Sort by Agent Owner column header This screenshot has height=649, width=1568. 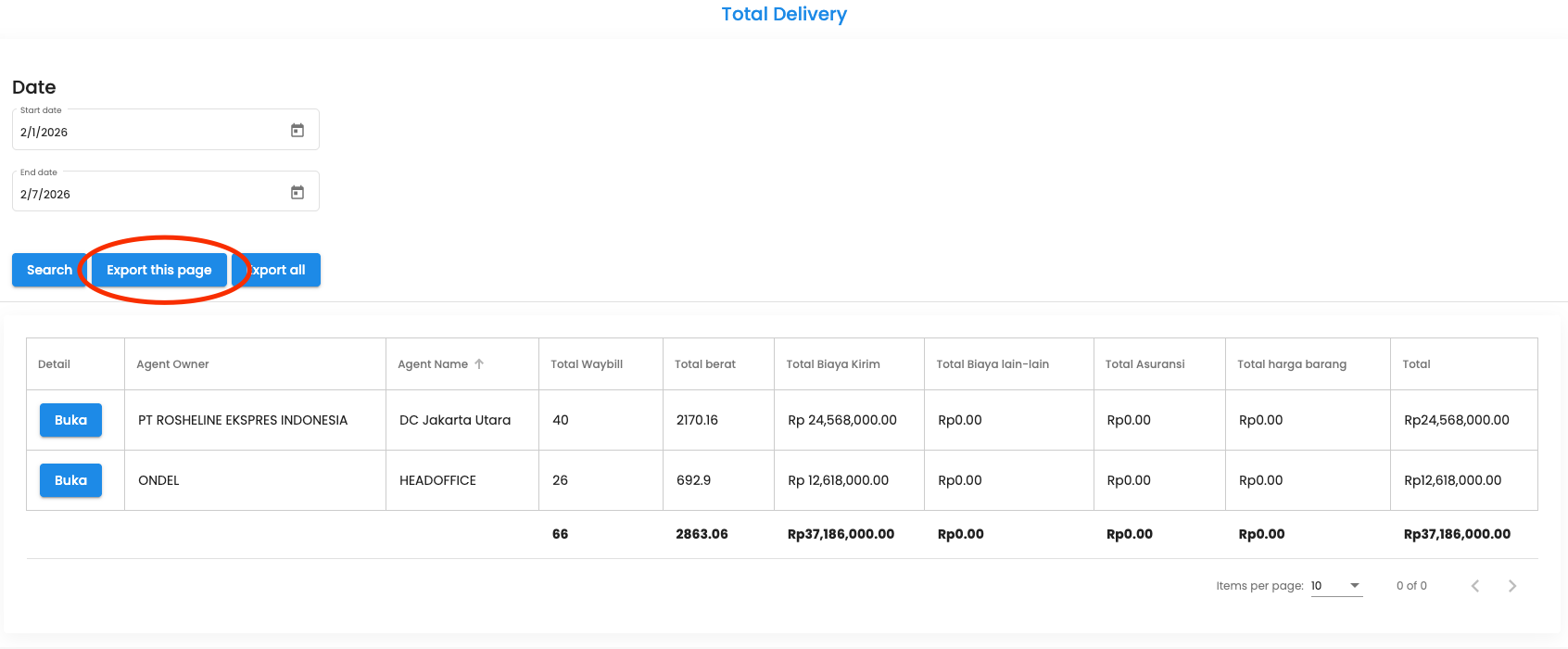point(172,364)
